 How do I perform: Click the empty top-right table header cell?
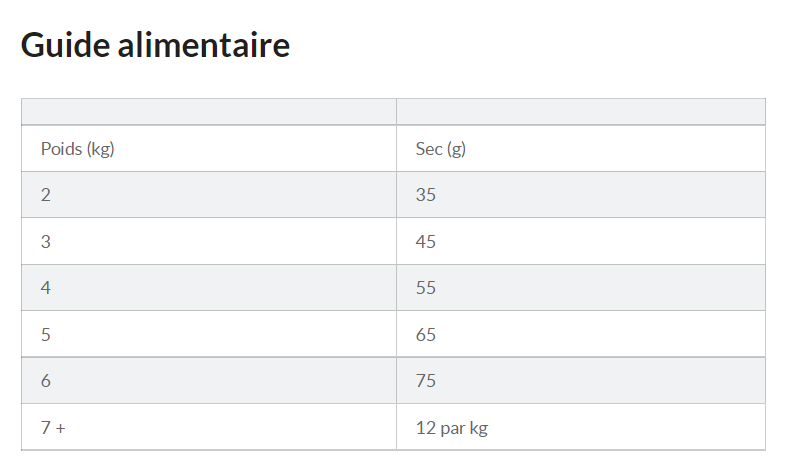(x=580, y=112)
